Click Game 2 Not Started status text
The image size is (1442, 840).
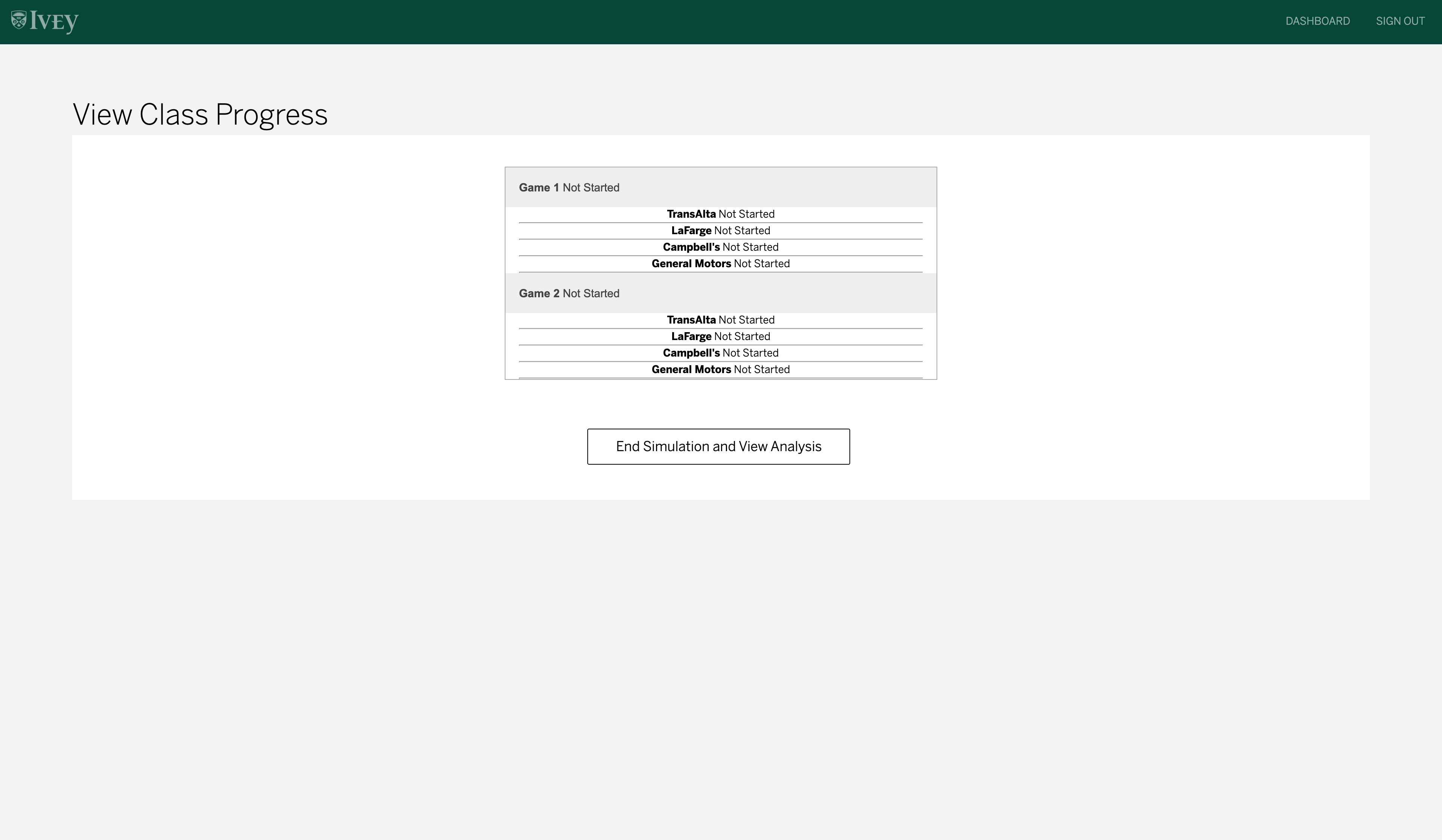coord(591,294)
